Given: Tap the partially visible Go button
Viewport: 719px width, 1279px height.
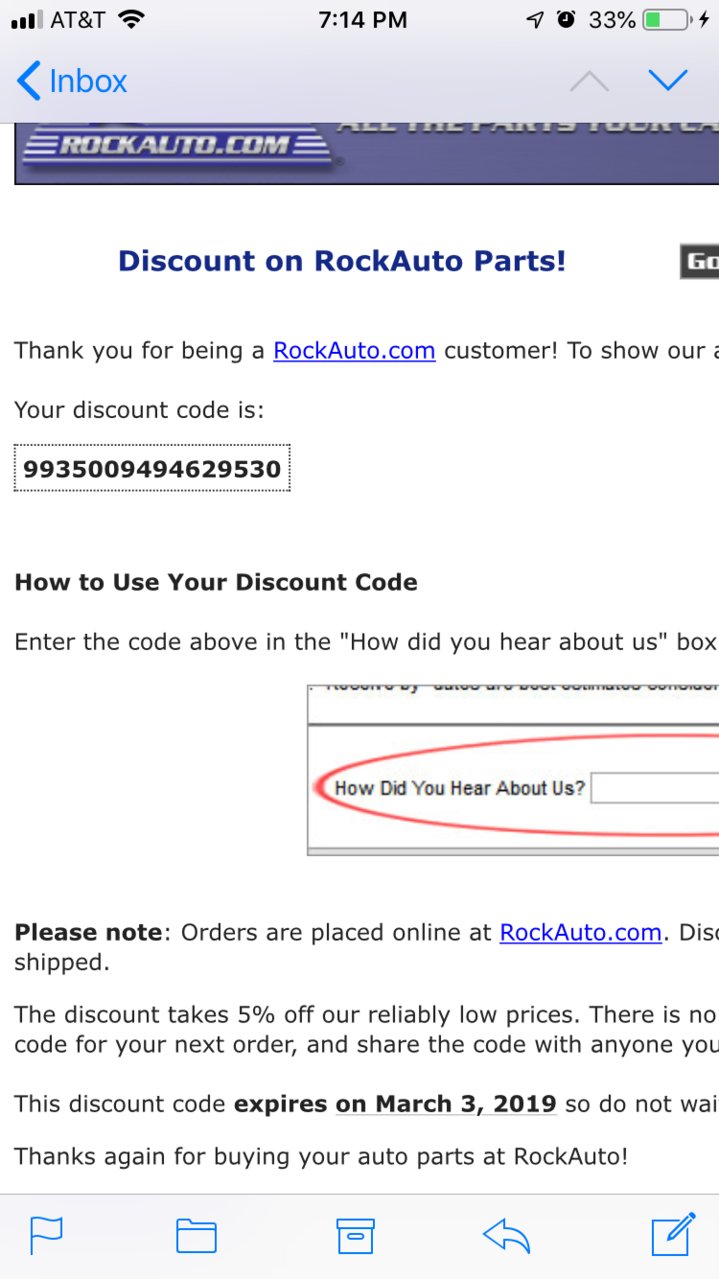Looking at the screenshot, I should pyautogui.click(x=700, y=262).
